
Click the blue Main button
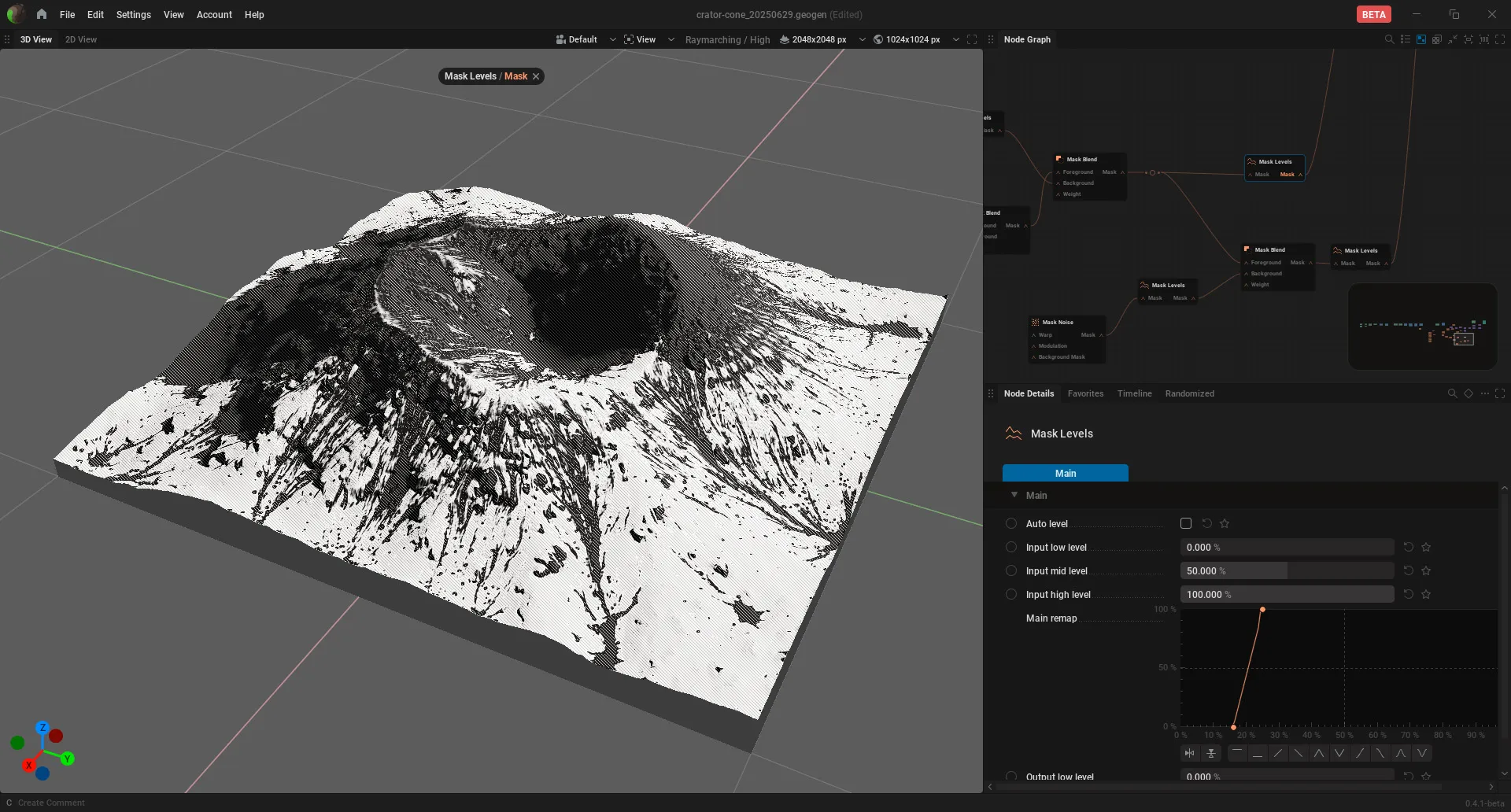click(x=1065, y=473)
